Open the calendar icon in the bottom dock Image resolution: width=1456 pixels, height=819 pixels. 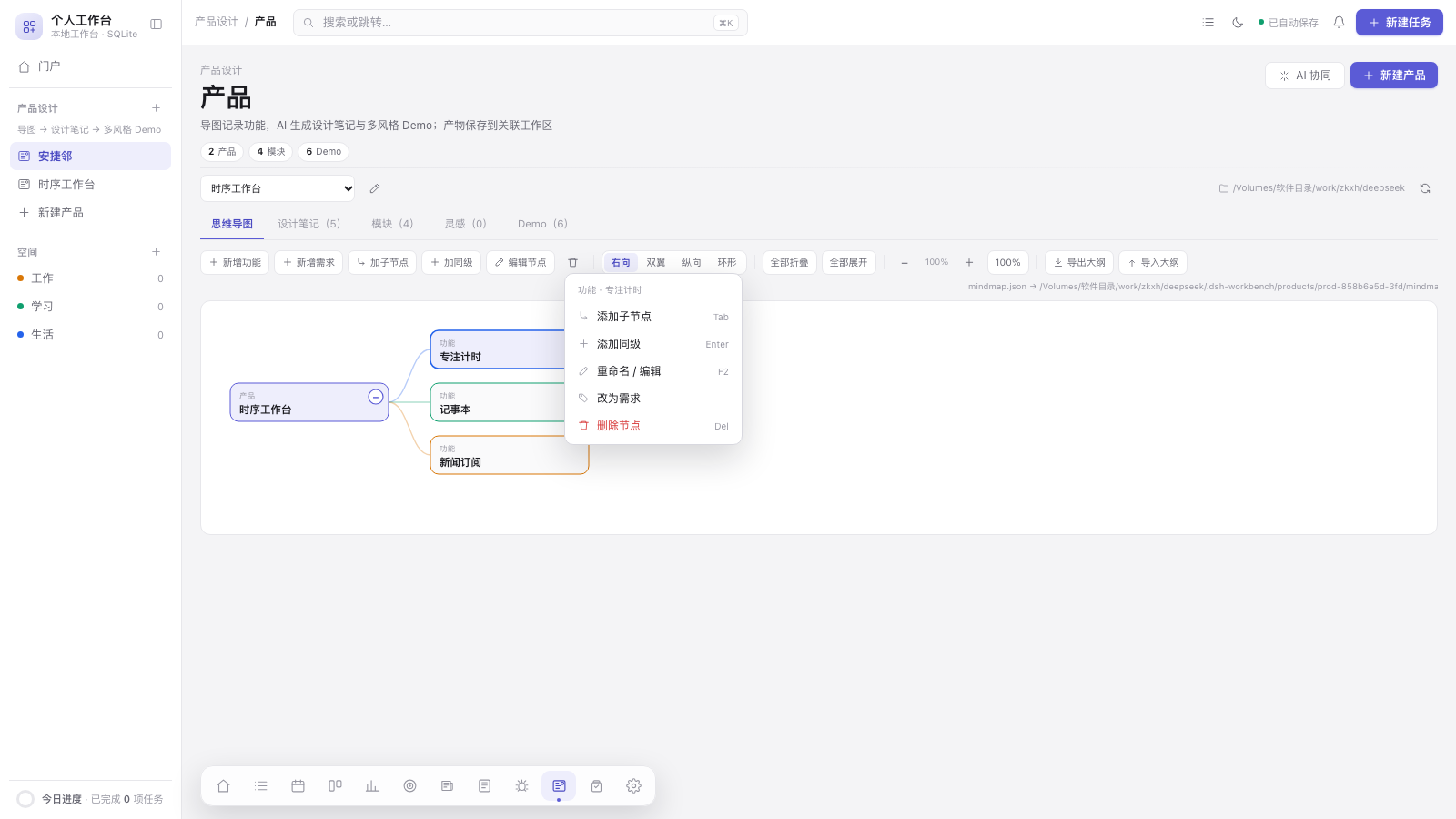[x=298, y=786]
